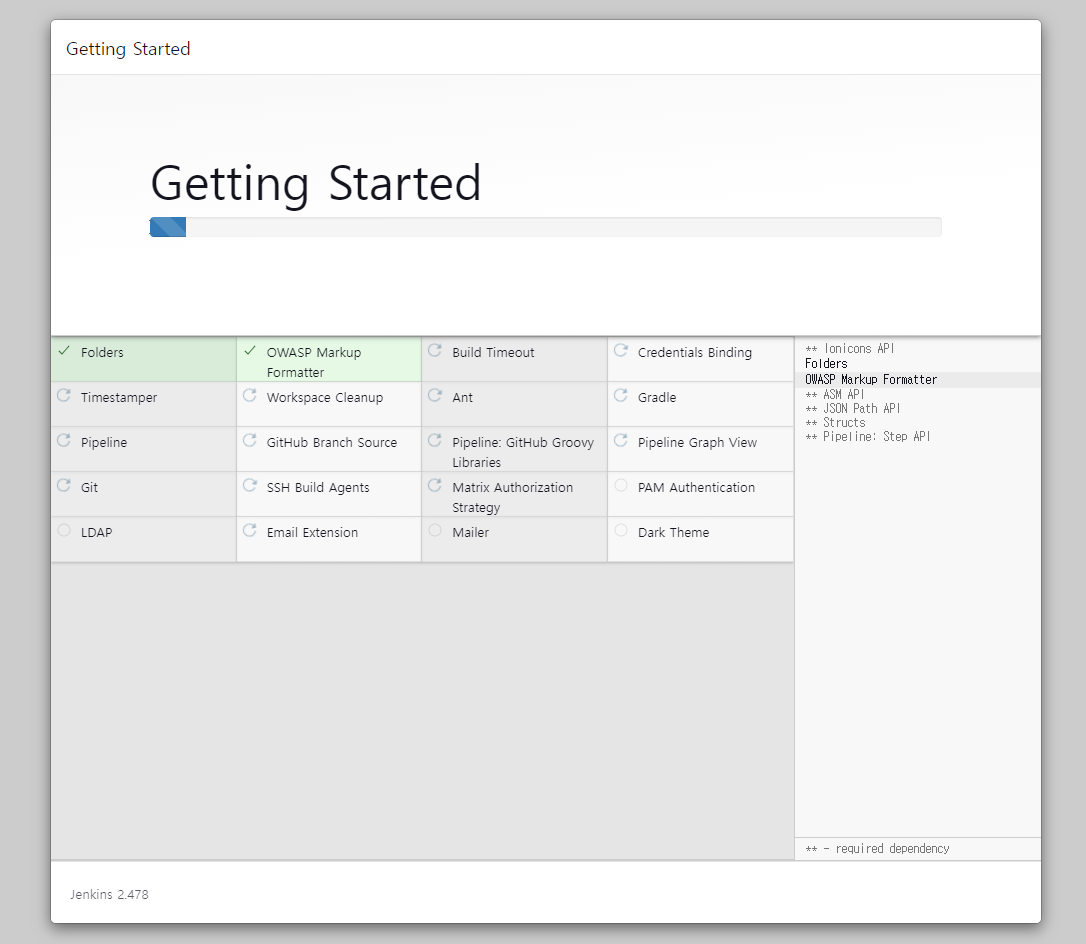Click the PAM Authentication label
Screen dimensions: 1086x944
coord(696,488)
